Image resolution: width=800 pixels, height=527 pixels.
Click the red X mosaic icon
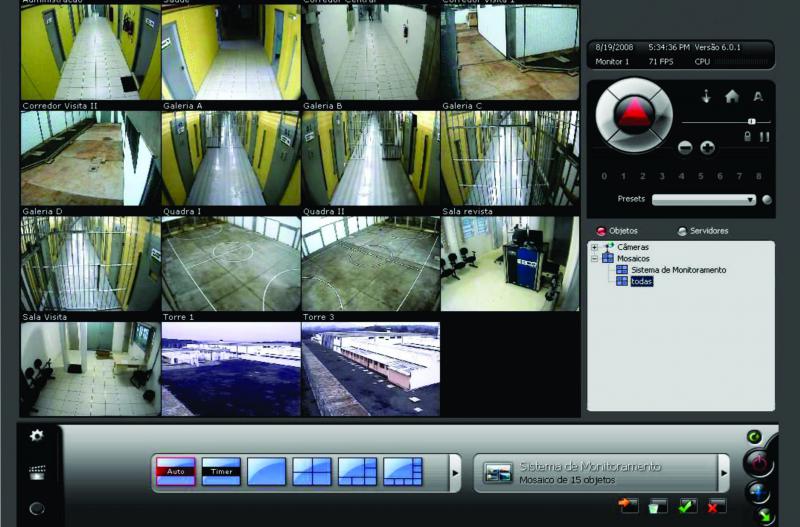(715, 506)
